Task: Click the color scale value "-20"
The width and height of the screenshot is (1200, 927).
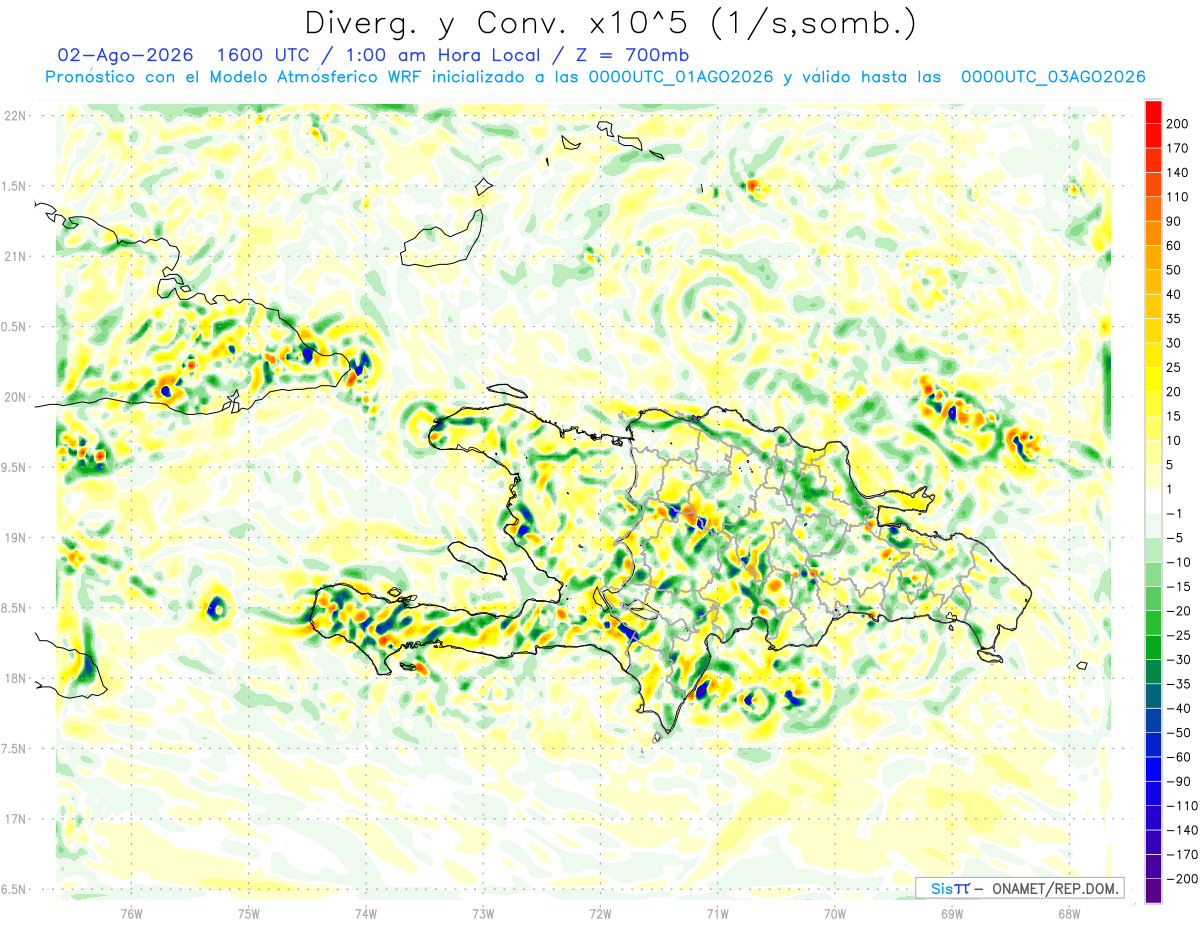Action: (1178, 611)
